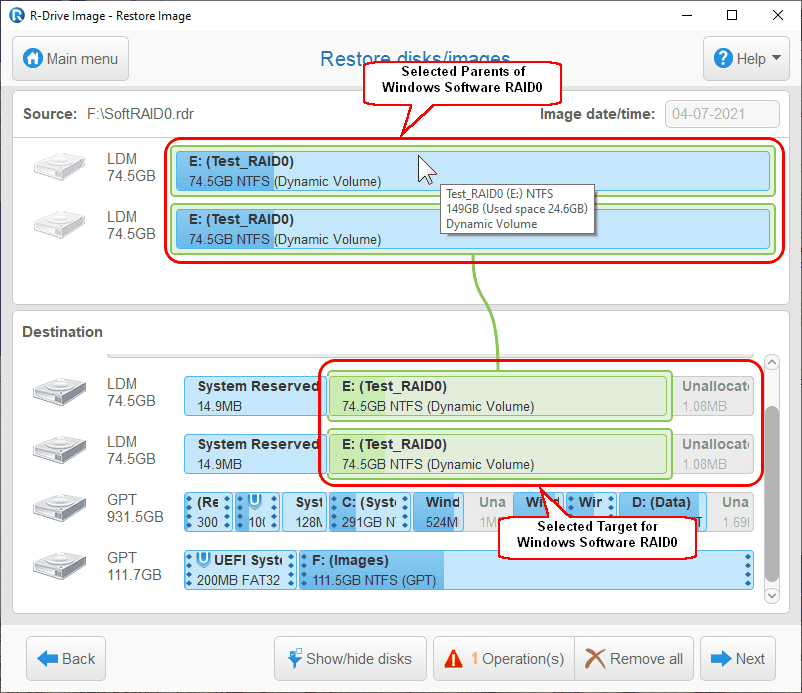The height and width of the screenshot is (693, 802).
Task: Click the GPT 931.5GB destination disk icon
Action: pyautogui.click(x=59, y=507)
